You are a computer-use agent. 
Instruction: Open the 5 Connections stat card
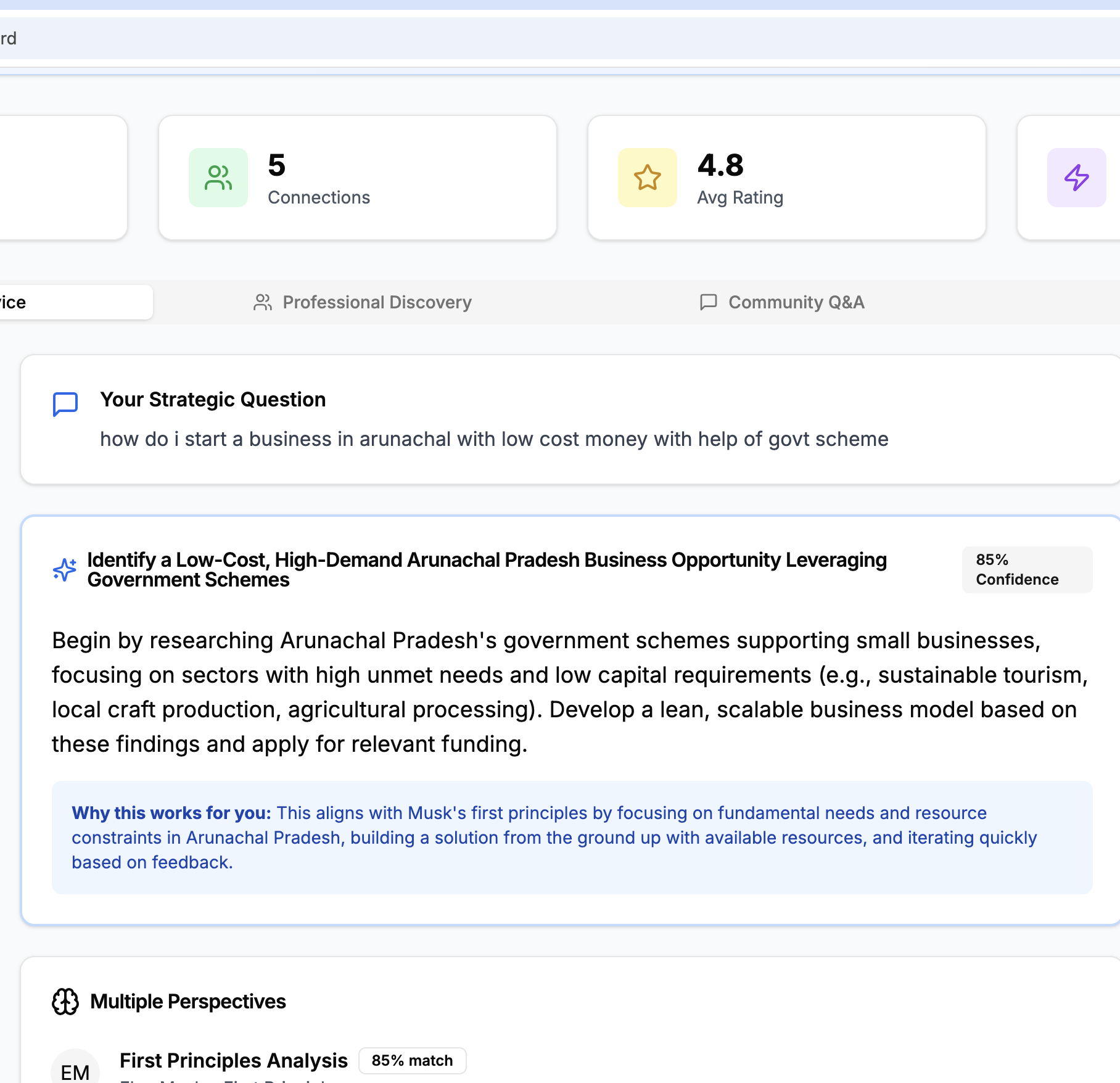point(358,178)
